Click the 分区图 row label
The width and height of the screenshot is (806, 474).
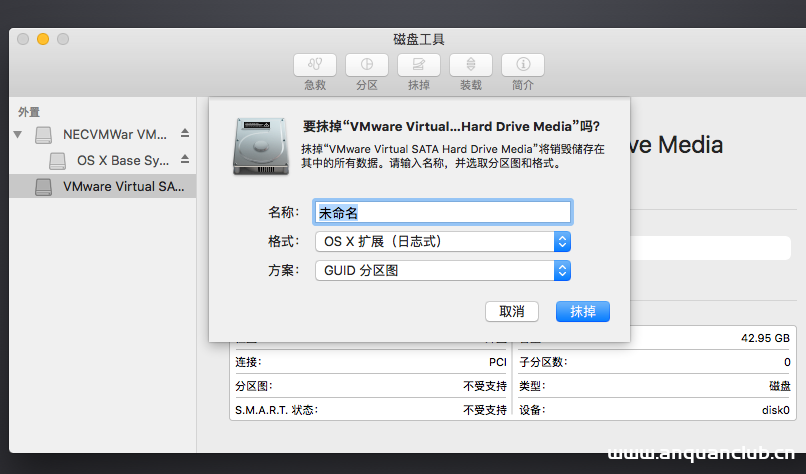pos(253,386)
